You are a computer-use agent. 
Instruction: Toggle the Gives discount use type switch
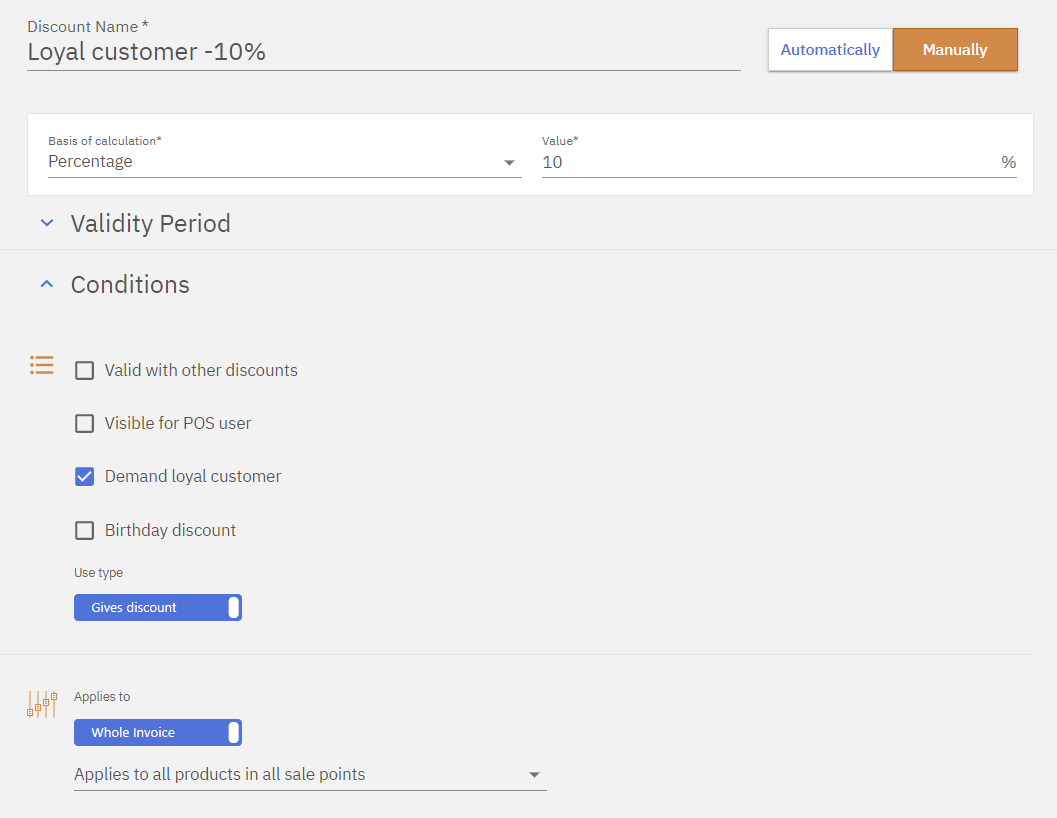click(x=158, y=607)
